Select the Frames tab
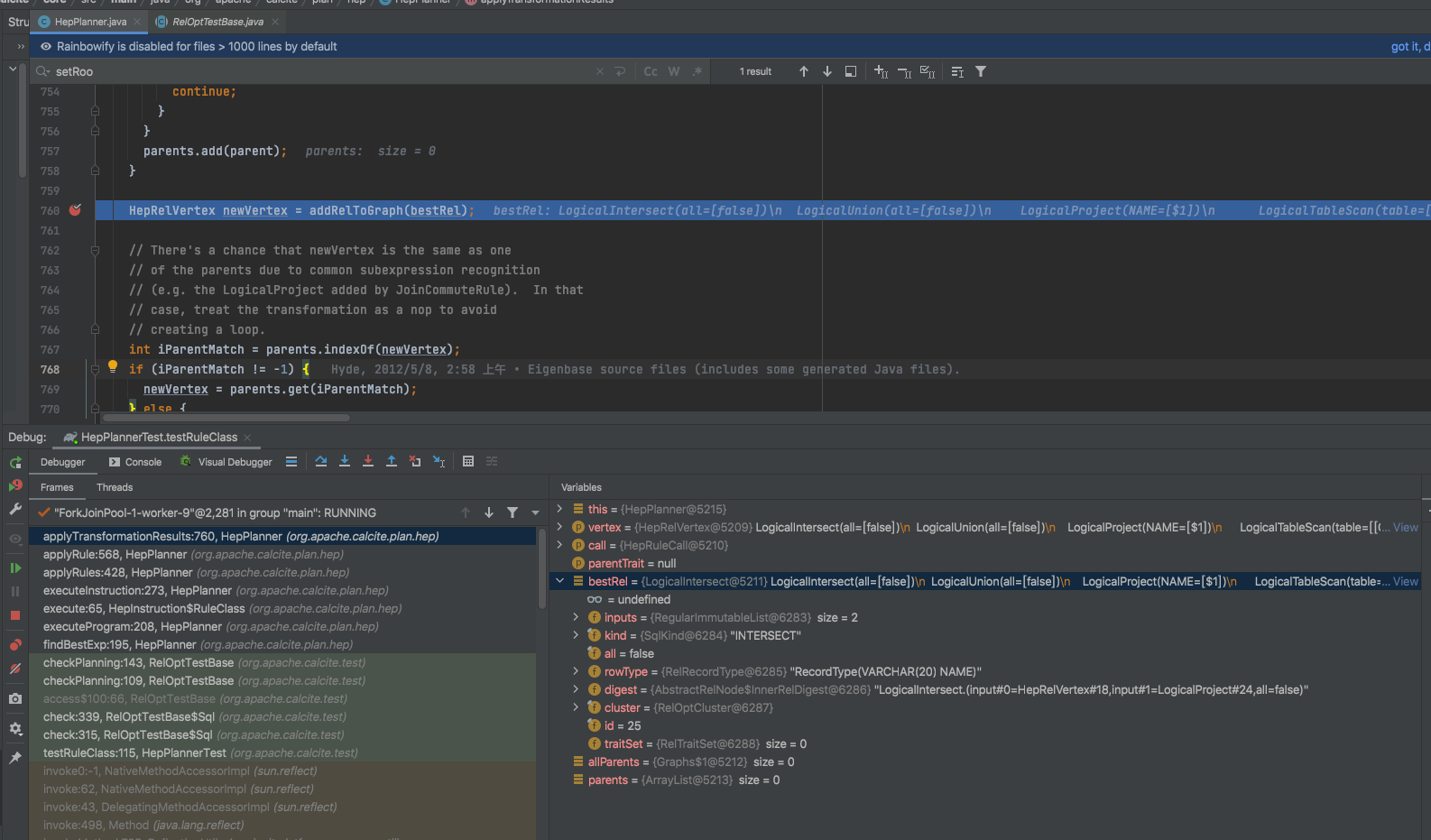This screenshot has width=1431, height=840. (x=57, y=487)
